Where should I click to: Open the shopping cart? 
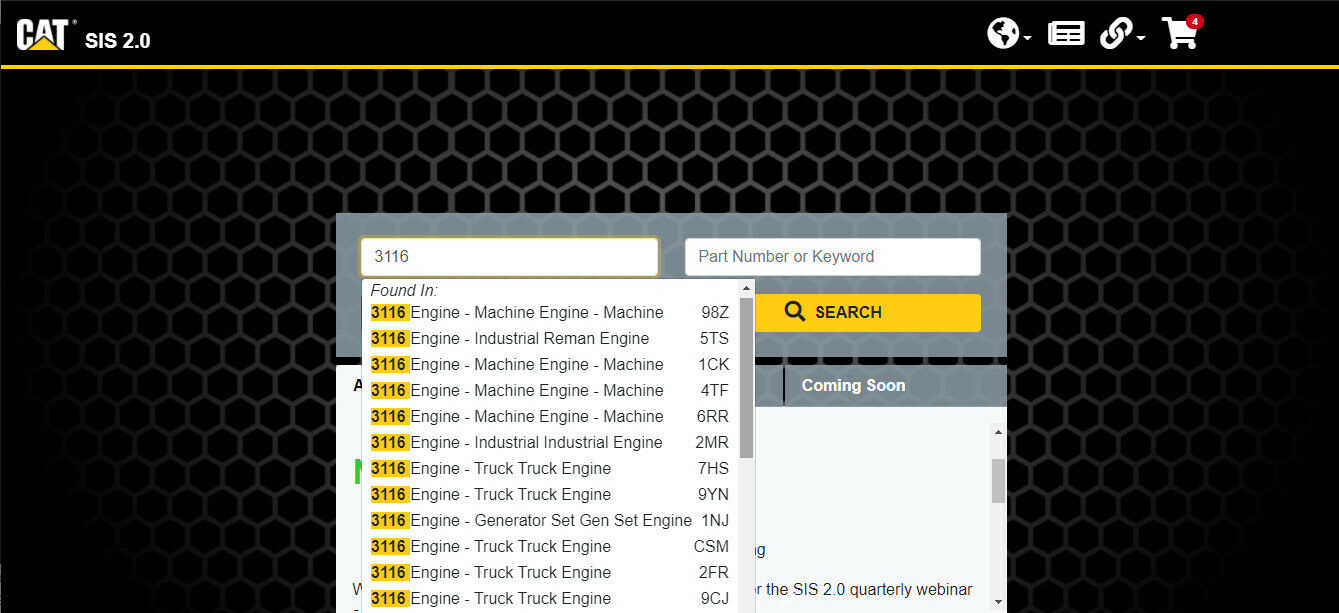click(1179, 34)
